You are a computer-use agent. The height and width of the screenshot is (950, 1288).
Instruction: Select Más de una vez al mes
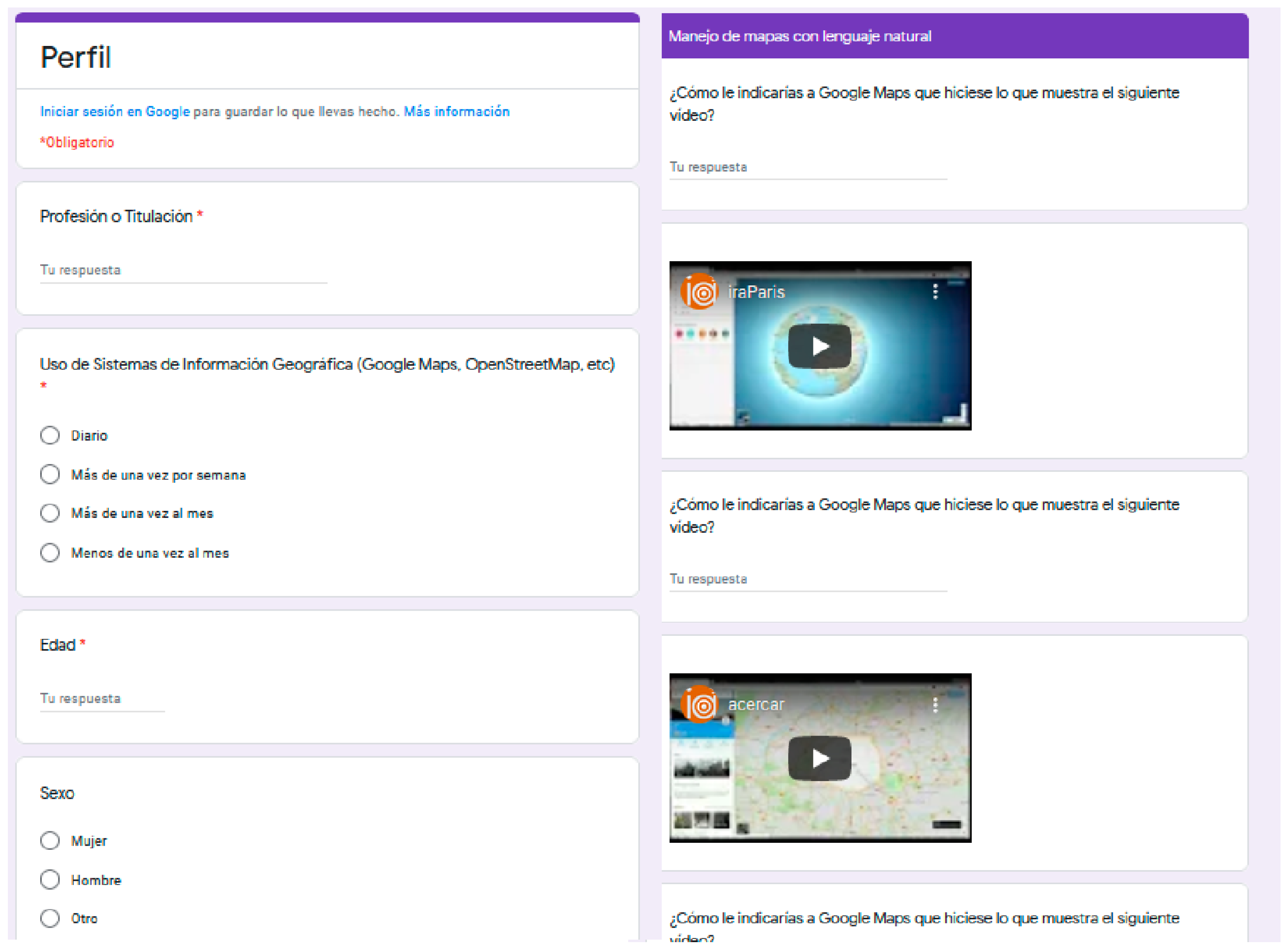click(x=50, y=513)
